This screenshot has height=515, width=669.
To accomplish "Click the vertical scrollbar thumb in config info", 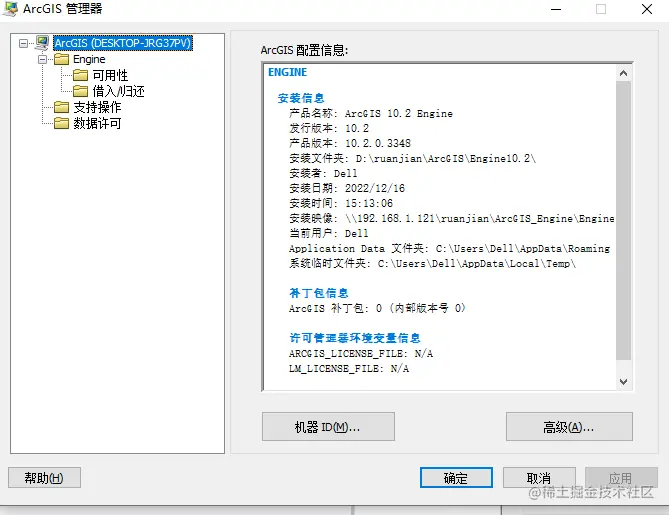I will point(623,221).
